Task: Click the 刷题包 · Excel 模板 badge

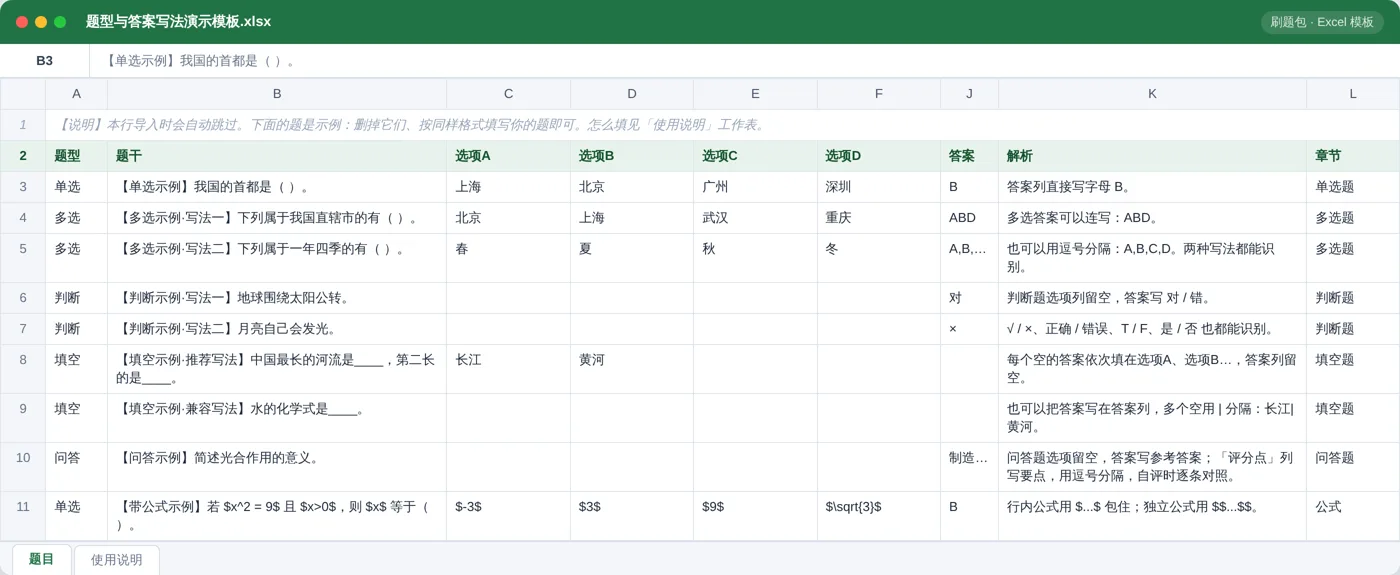Action: (1322, 22)
